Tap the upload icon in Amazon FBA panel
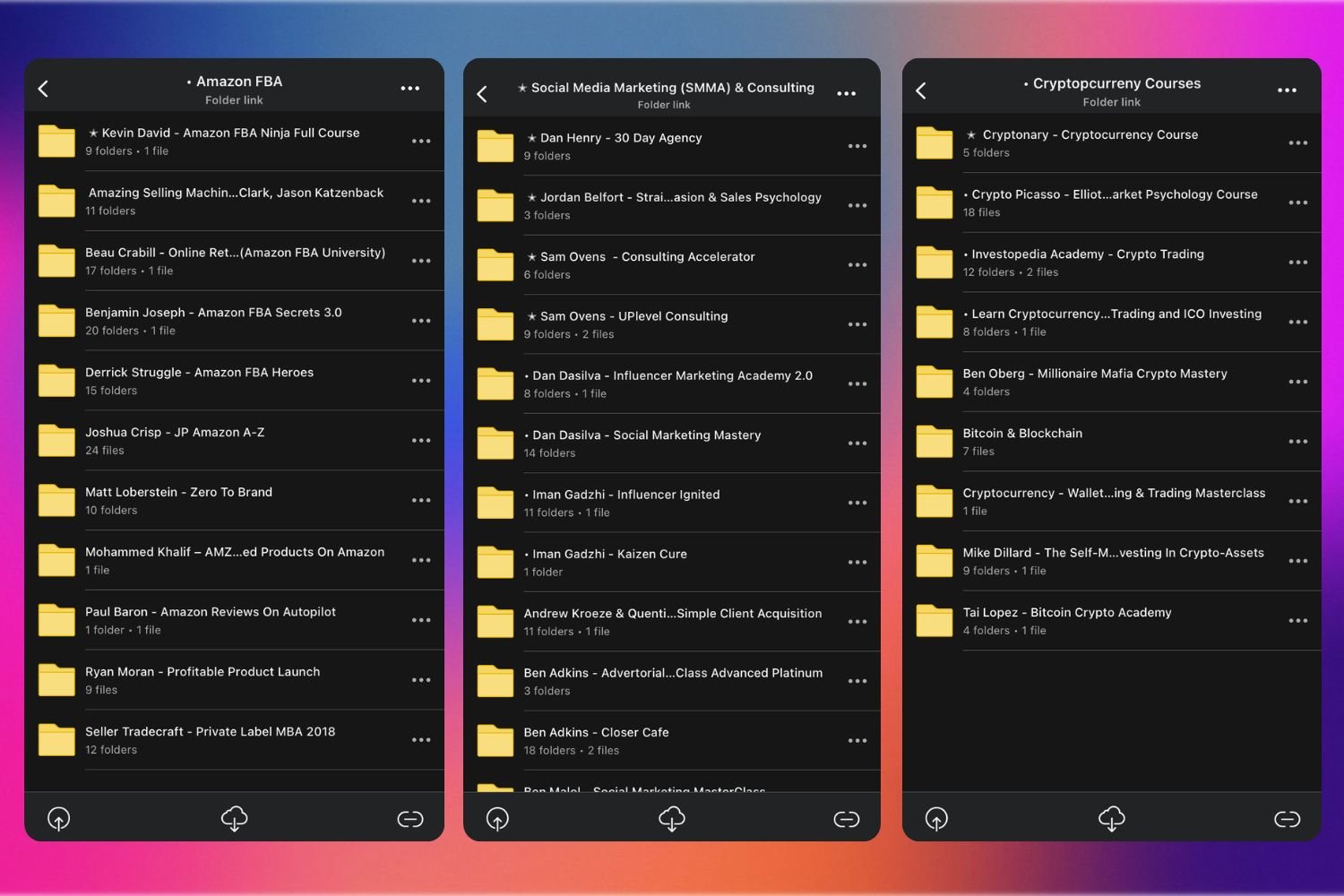Screen dimensions: 1344x896 pyautogui.click(x=59, y=819)
